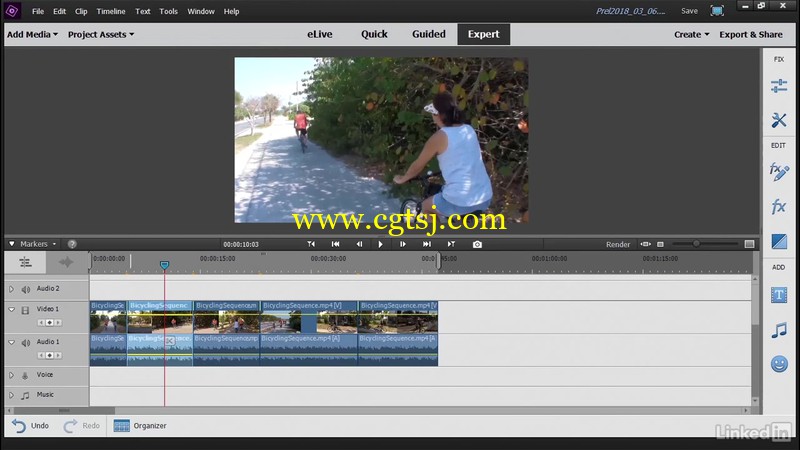Click the smart mix icon beside timeline tools
Screen dimensions: 800x450
coord(66,263)
